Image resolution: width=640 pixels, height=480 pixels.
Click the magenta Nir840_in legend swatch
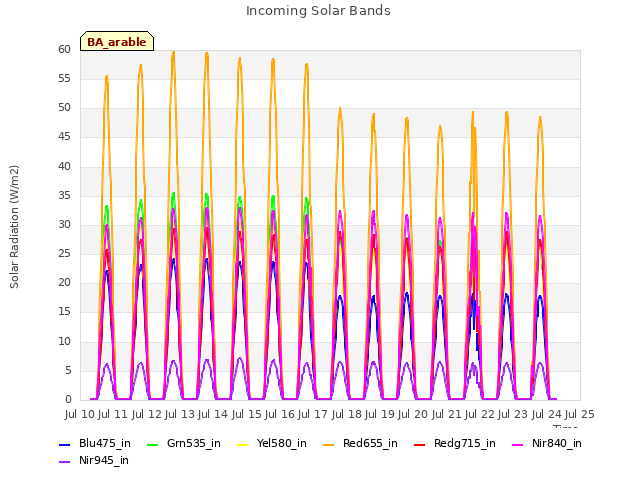(x=518, y=444)
